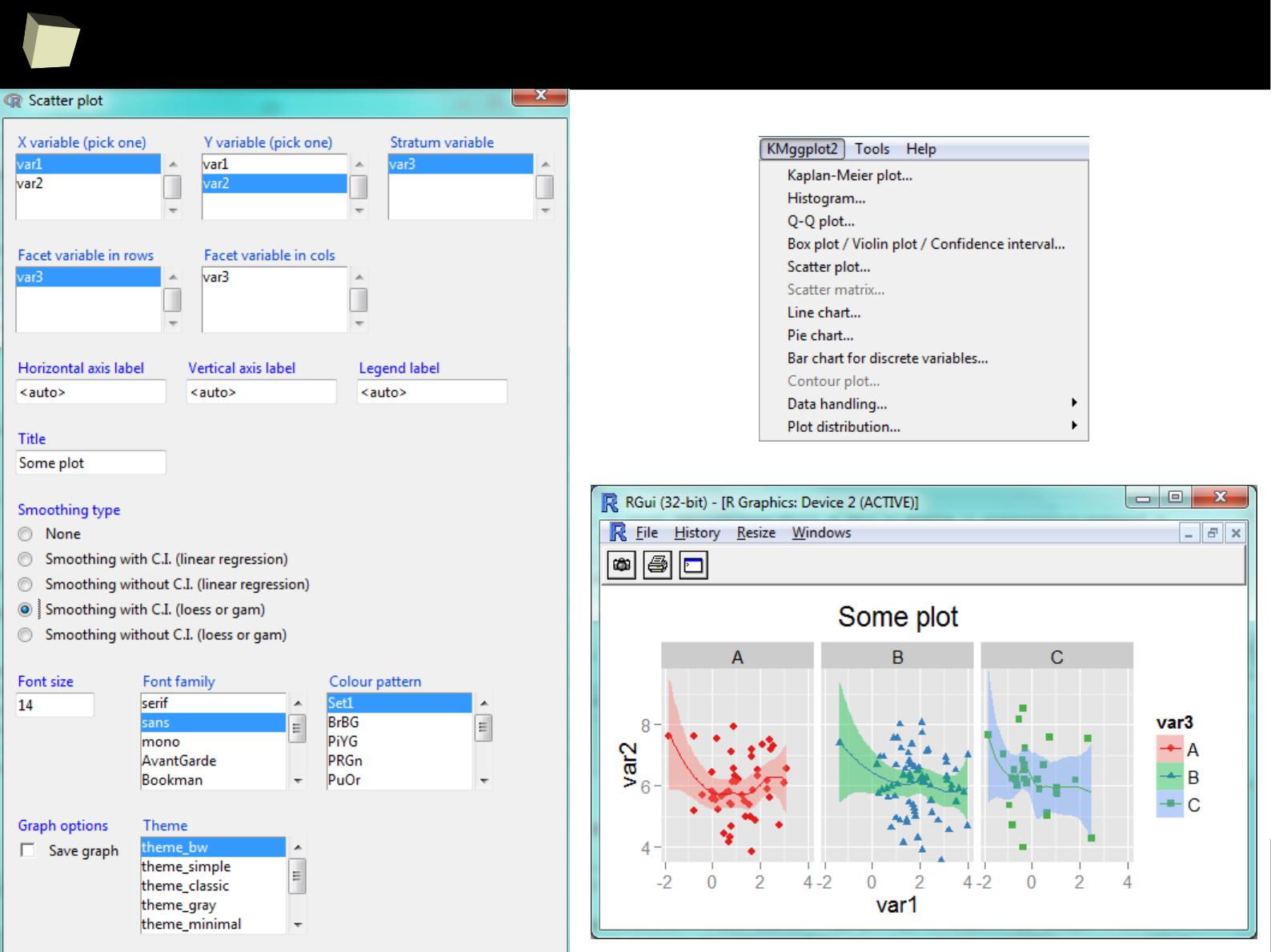Click the return-to-console icon in RGui toolbar
Image resolution: width=1271 pixels, height=952 pixels.
[x=693, y=566]
